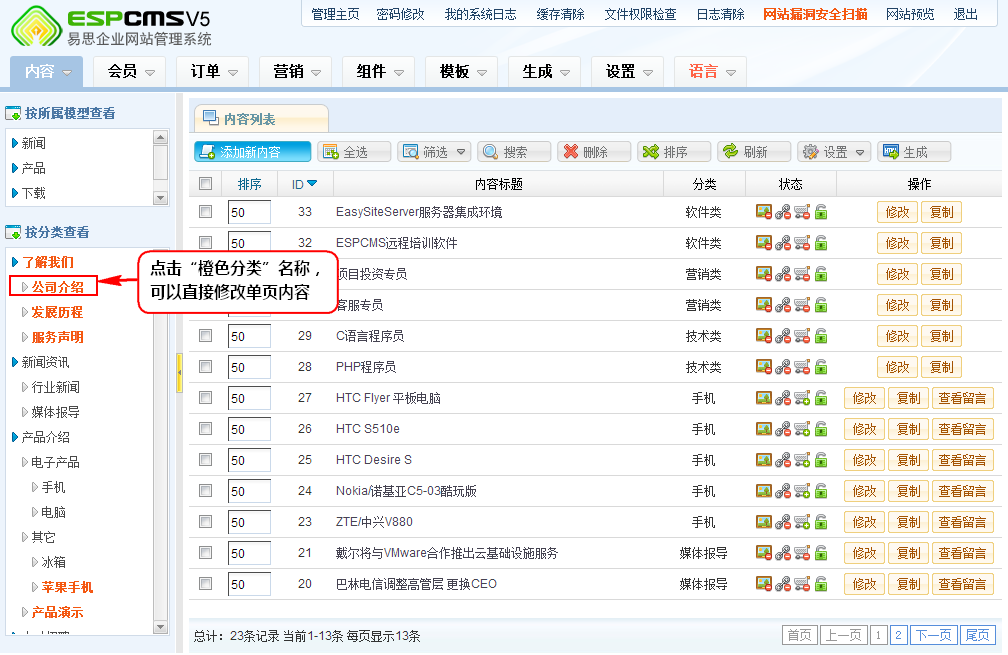This screenshot has width=1008, height=655.
Task: Click the green lock icon in ESPCMS远程培训软件 row
Action: coord(821,243)
